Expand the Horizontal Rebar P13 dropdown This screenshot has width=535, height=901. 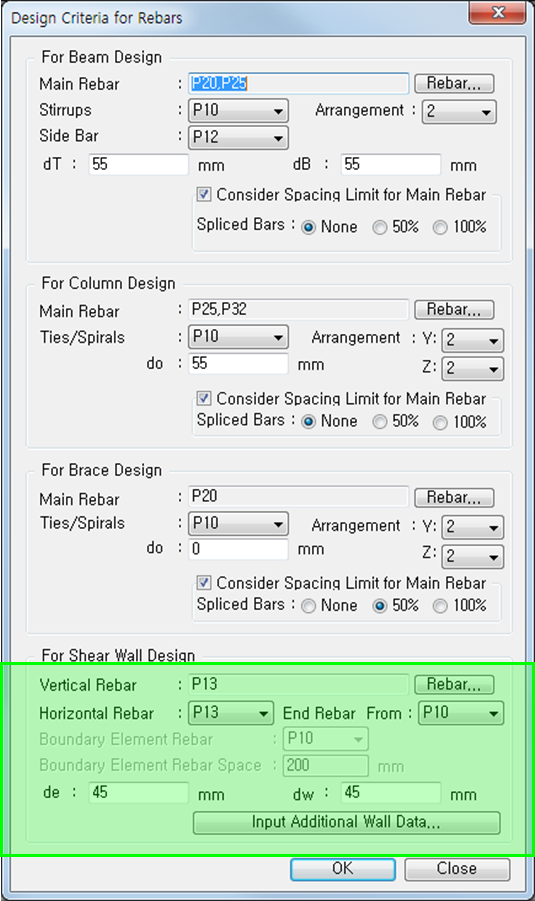click(231, 713)
